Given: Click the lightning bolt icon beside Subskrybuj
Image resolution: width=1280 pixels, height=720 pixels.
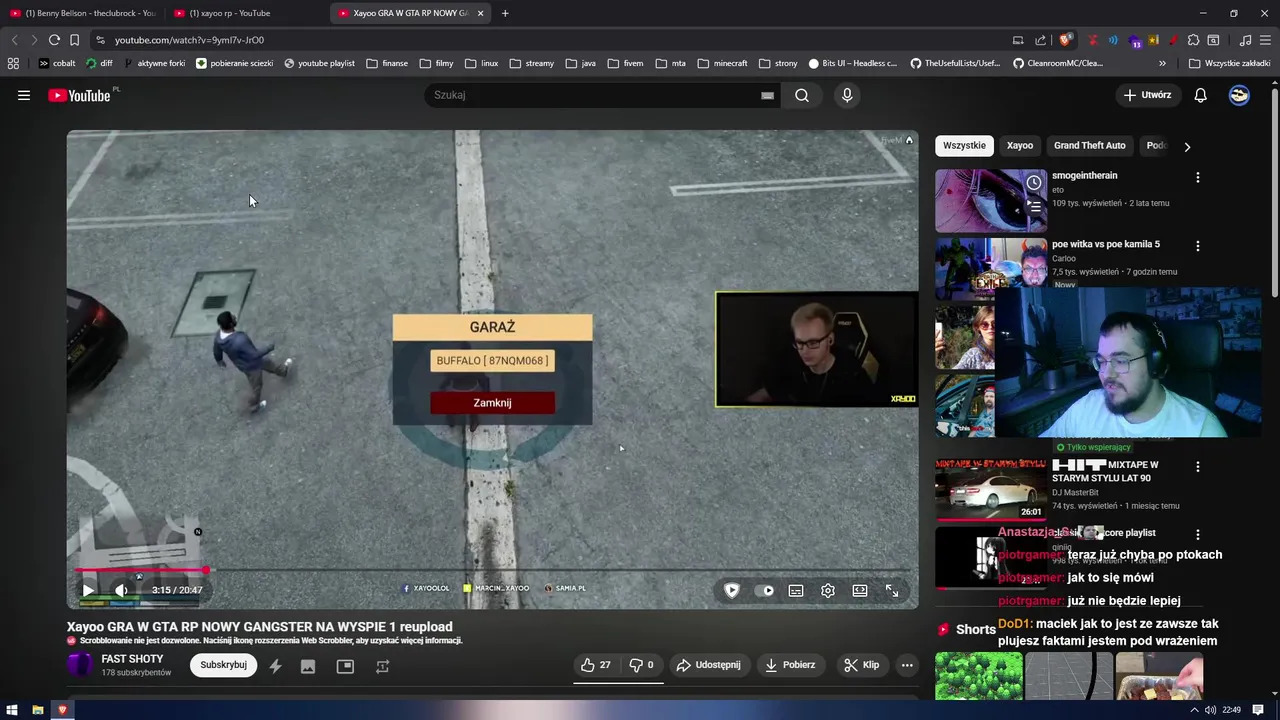Looking at the screenshot, I should [275, 666].
